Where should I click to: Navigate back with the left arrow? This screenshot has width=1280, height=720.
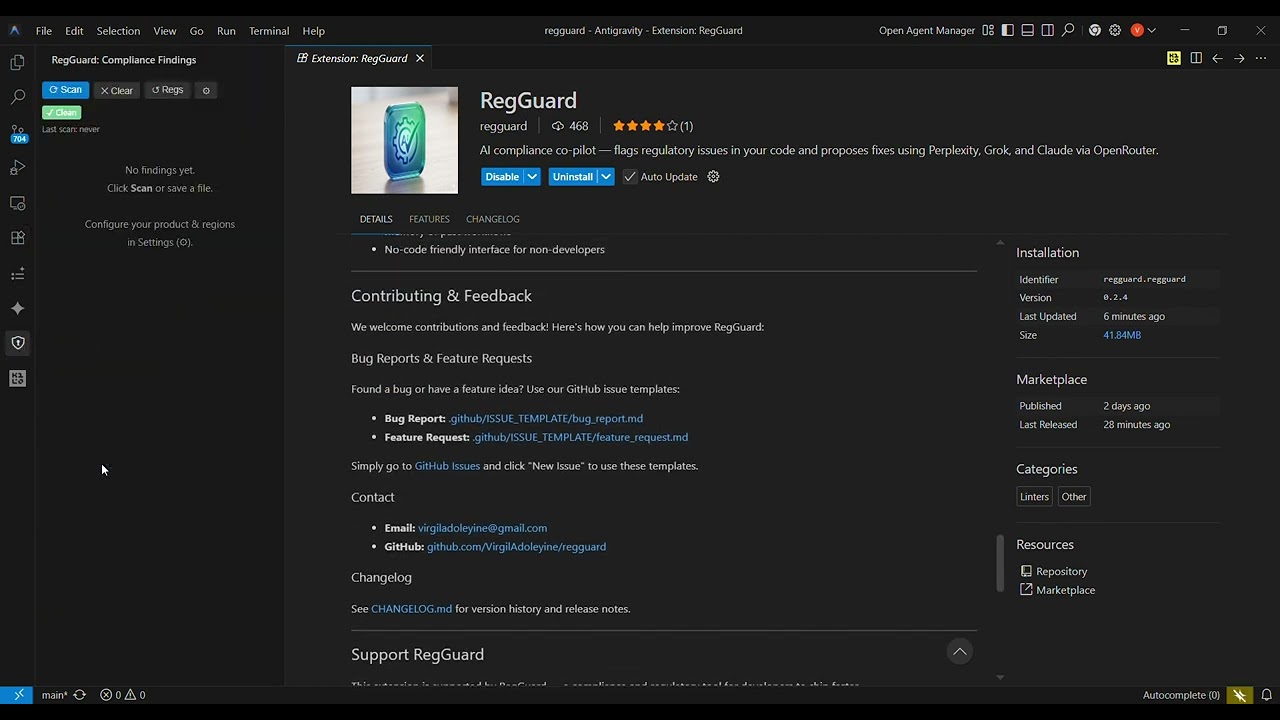(x=1217, y=58)
